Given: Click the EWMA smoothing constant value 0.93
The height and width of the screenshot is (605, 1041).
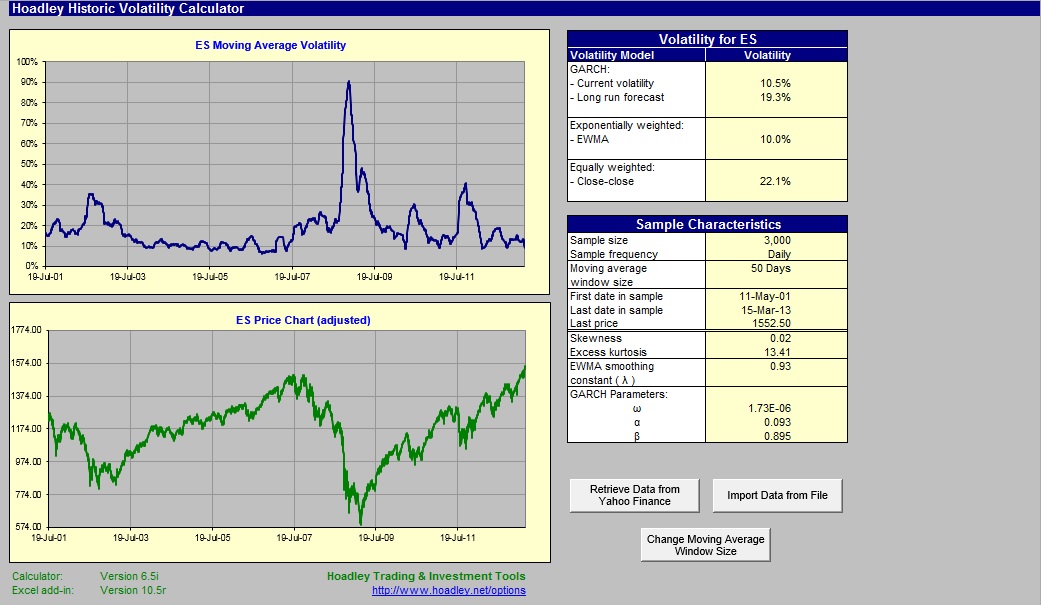Looking at the screenshot, I should pos(780,366).
